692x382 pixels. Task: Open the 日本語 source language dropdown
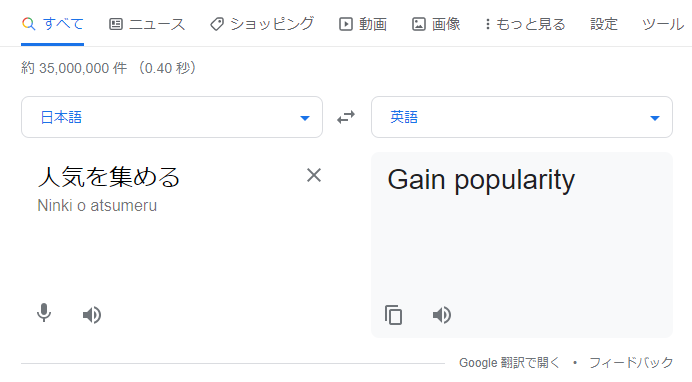[172, 117]
